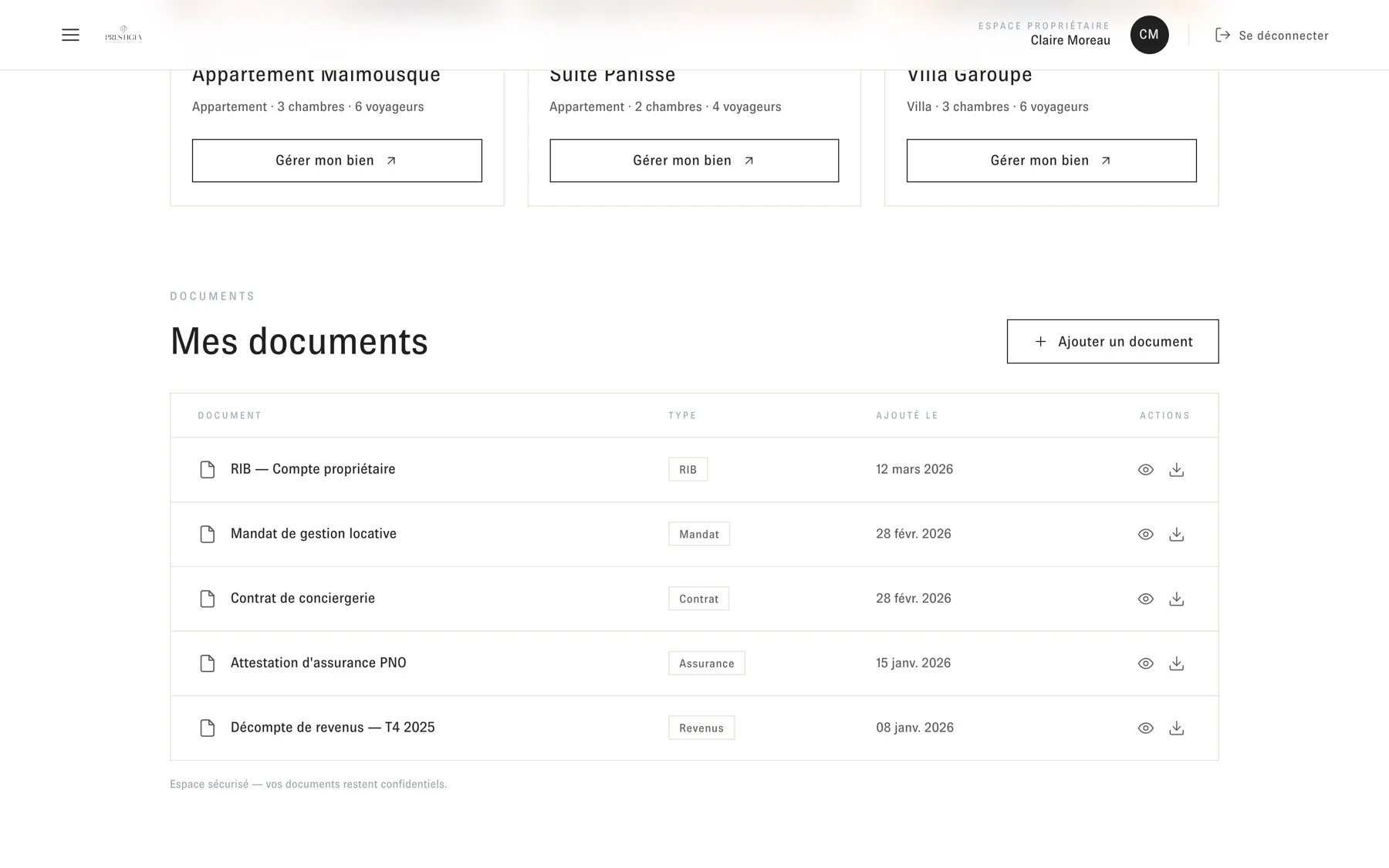The width and height of the screenshot is (1389, 868).
Task: Manage the Appartement Malmousque property
Action: coord(336,160)
